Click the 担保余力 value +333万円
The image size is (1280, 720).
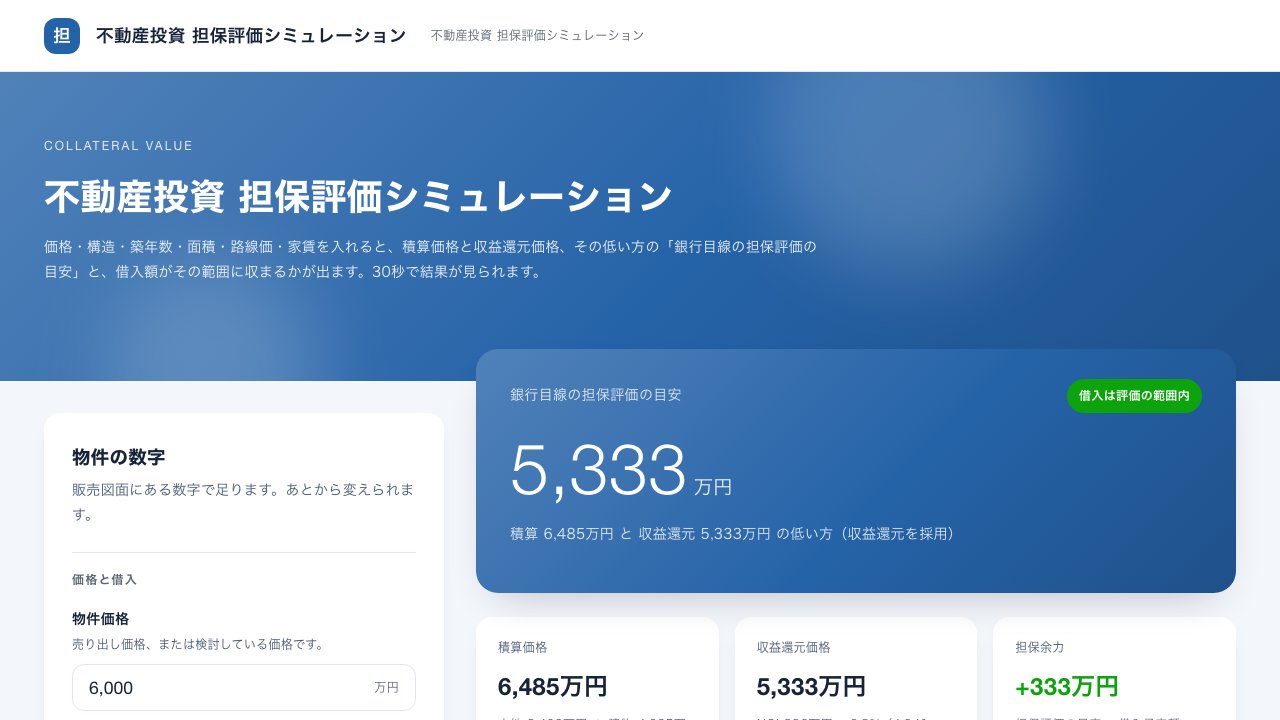tap(1066, 687)
